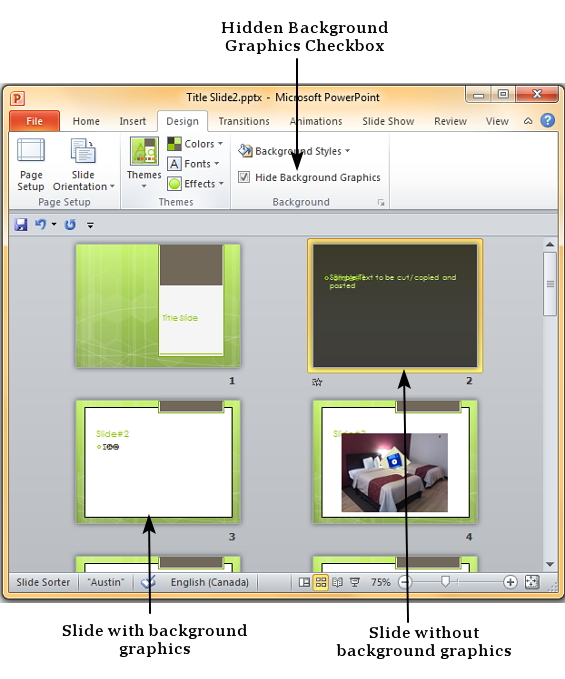Click the vertical scrollbar thumb
565x679 pixels.
pyautogui.click(x=550, y=284)
